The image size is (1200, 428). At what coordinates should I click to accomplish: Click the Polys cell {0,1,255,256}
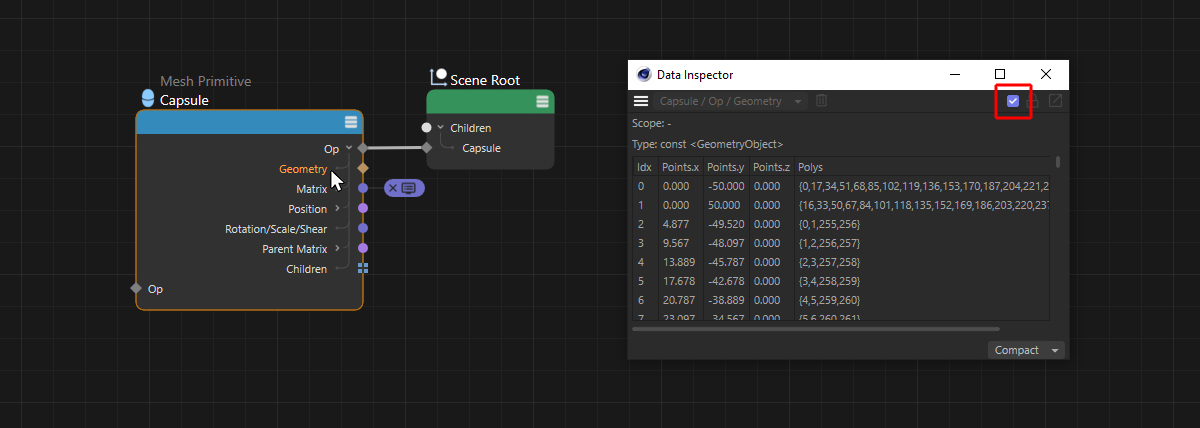coord(830,224)
